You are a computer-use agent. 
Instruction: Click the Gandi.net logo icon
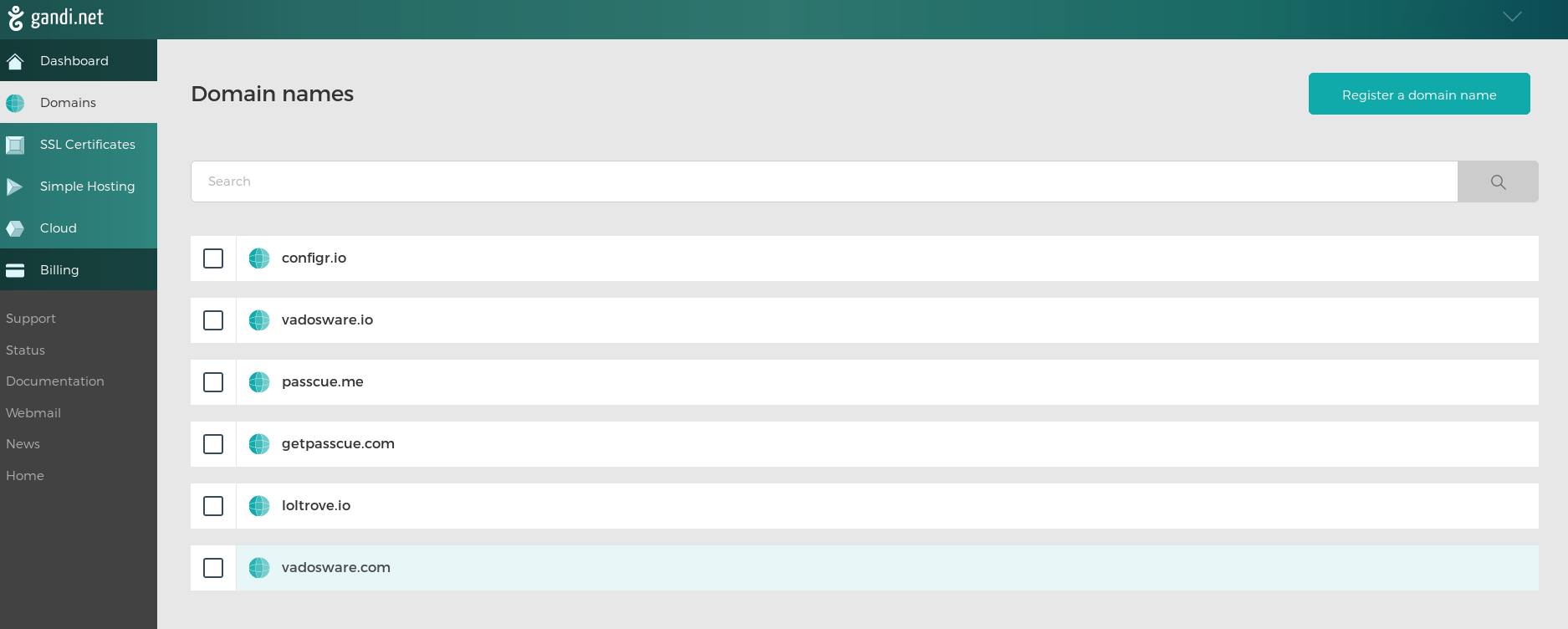15,18
